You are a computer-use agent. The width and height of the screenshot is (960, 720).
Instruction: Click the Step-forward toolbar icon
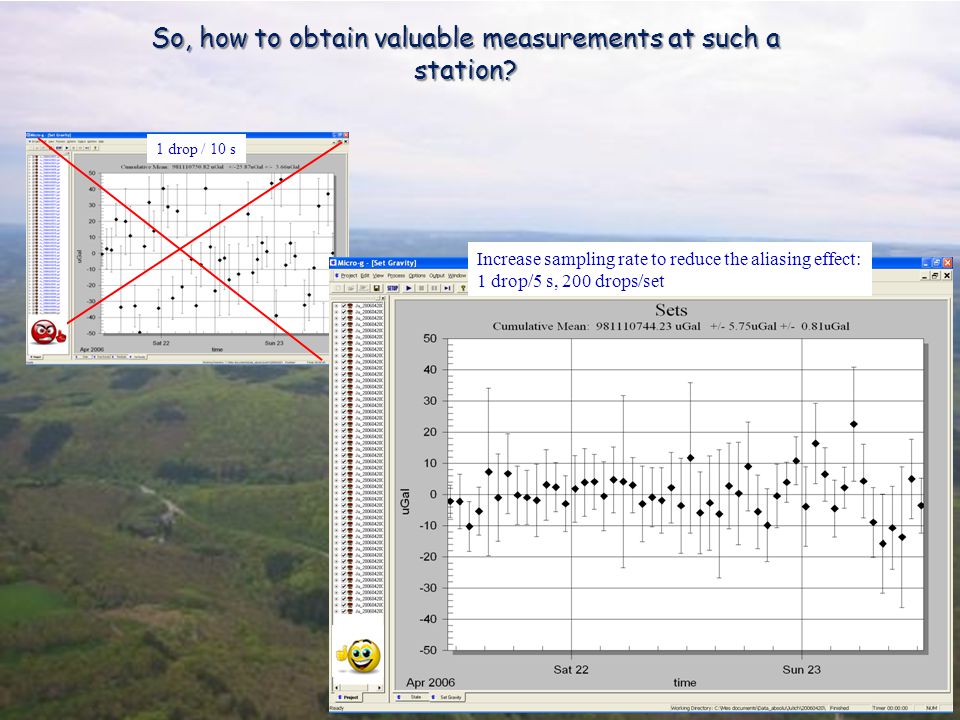point(447,288)
